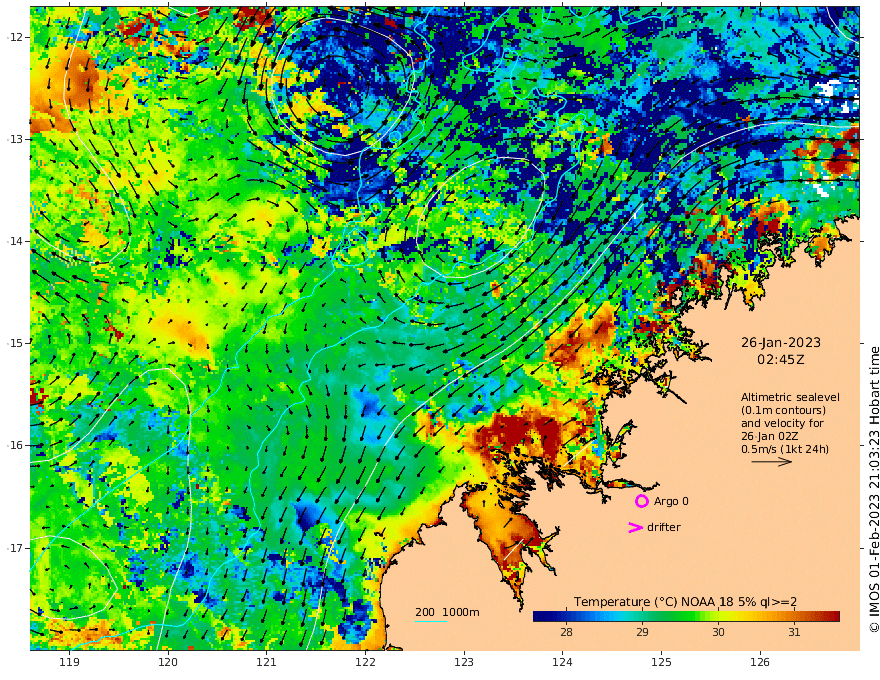
Task: Click the cyan 200m isobath legend line
Action: click(431, 621)
